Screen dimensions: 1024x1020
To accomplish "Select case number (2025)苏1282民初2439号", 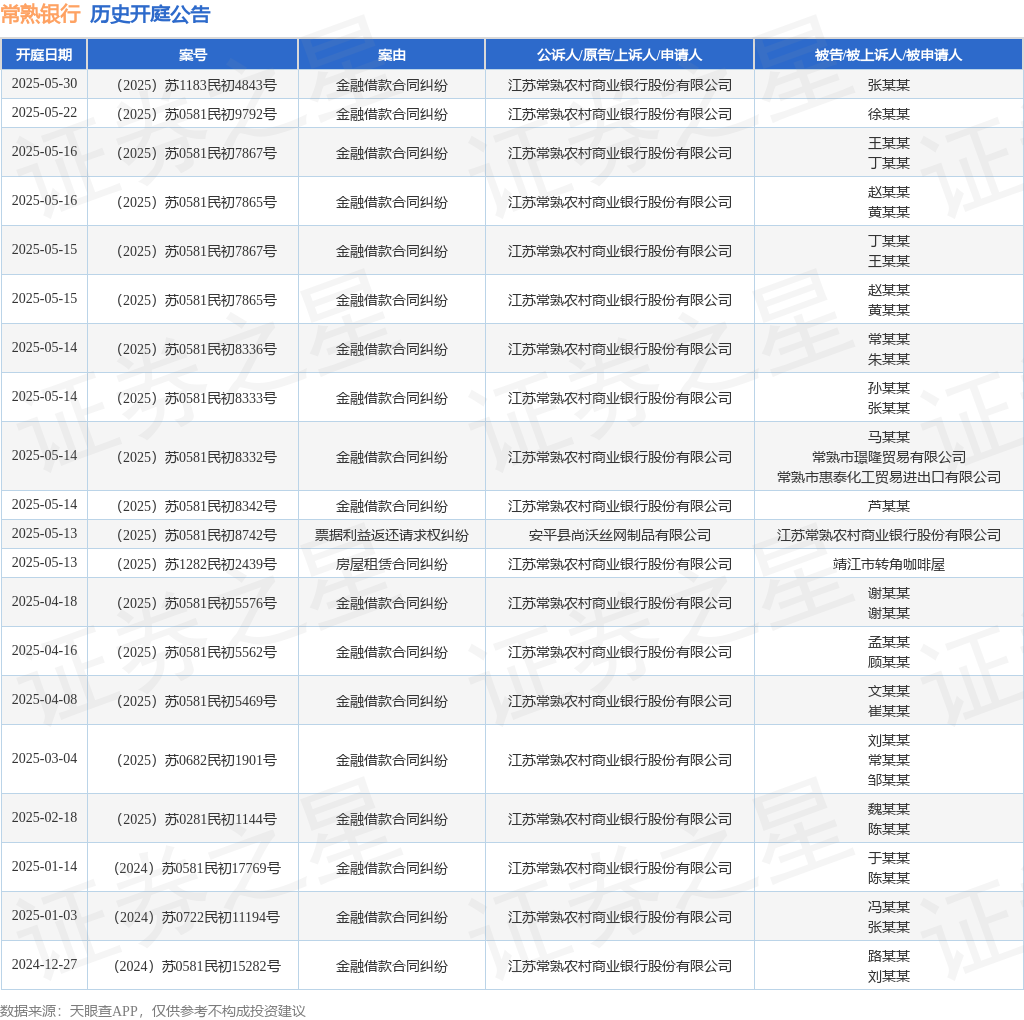I will [195, 564].
